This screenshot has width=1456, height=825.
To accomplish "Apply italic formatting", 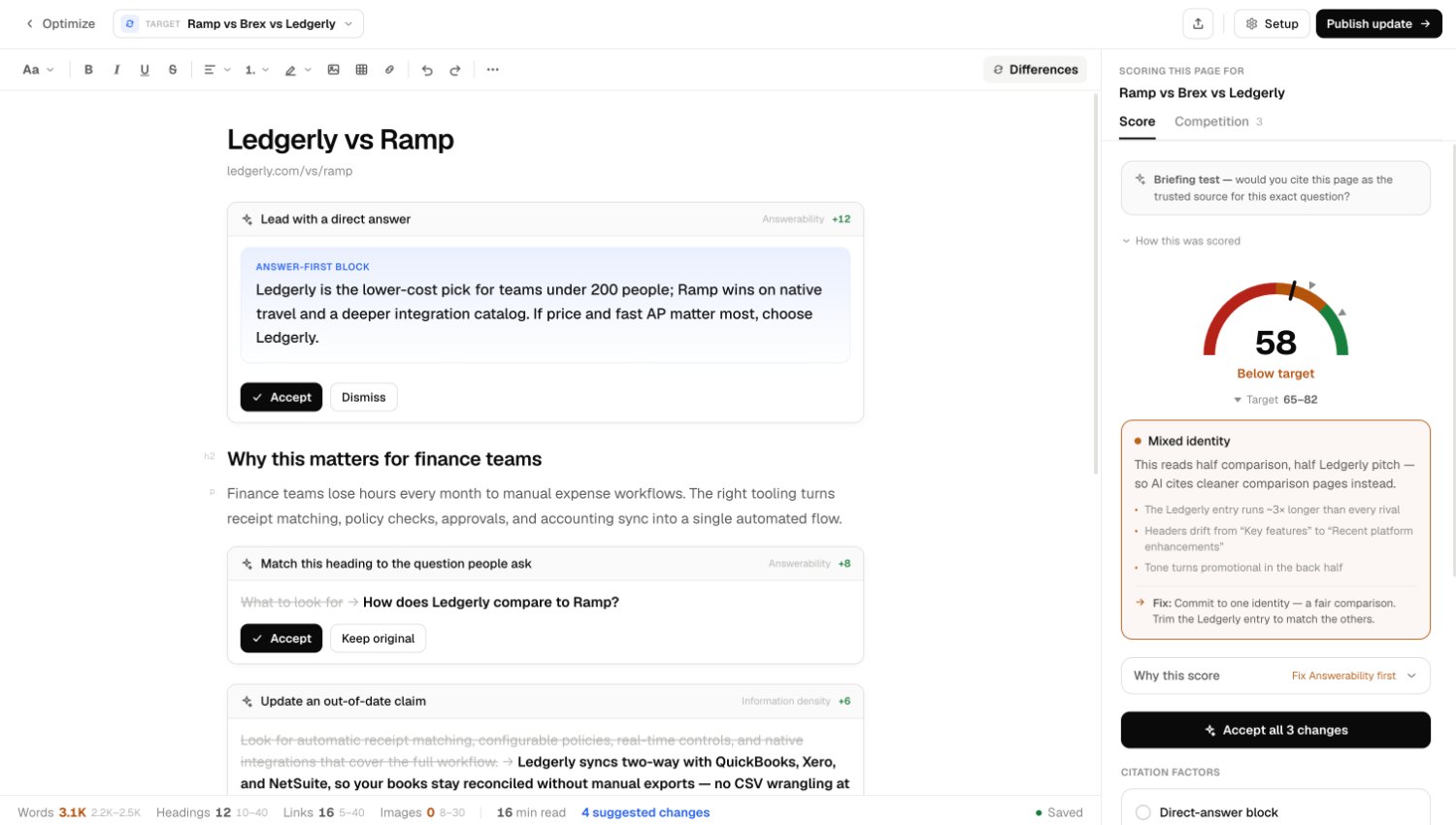I will pyautogui.click(x=116, y=70).
